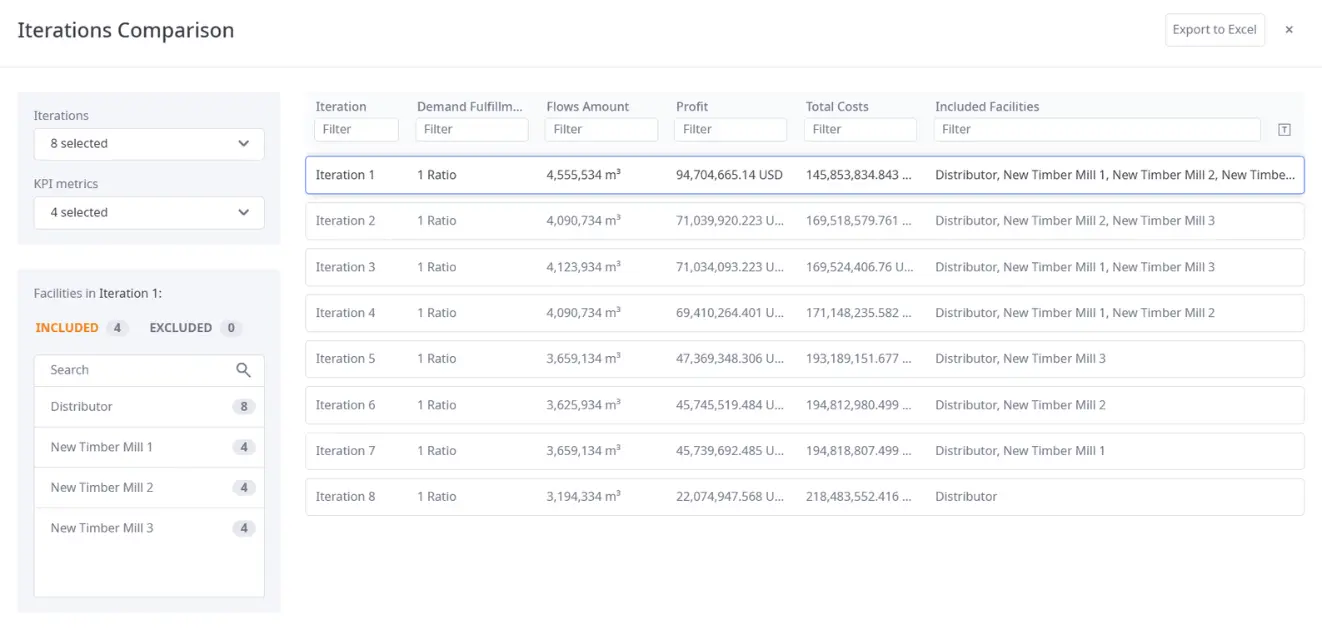
Task: Click the search magnifier icon in facilities panel
Action: (243, 370)
